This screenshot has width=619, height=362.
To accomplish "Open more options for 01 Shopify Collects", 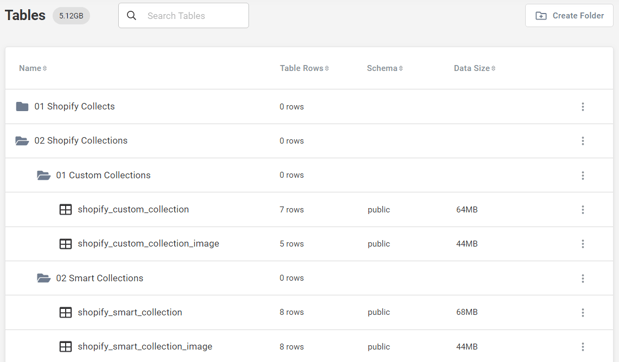I will click(583, 107).
